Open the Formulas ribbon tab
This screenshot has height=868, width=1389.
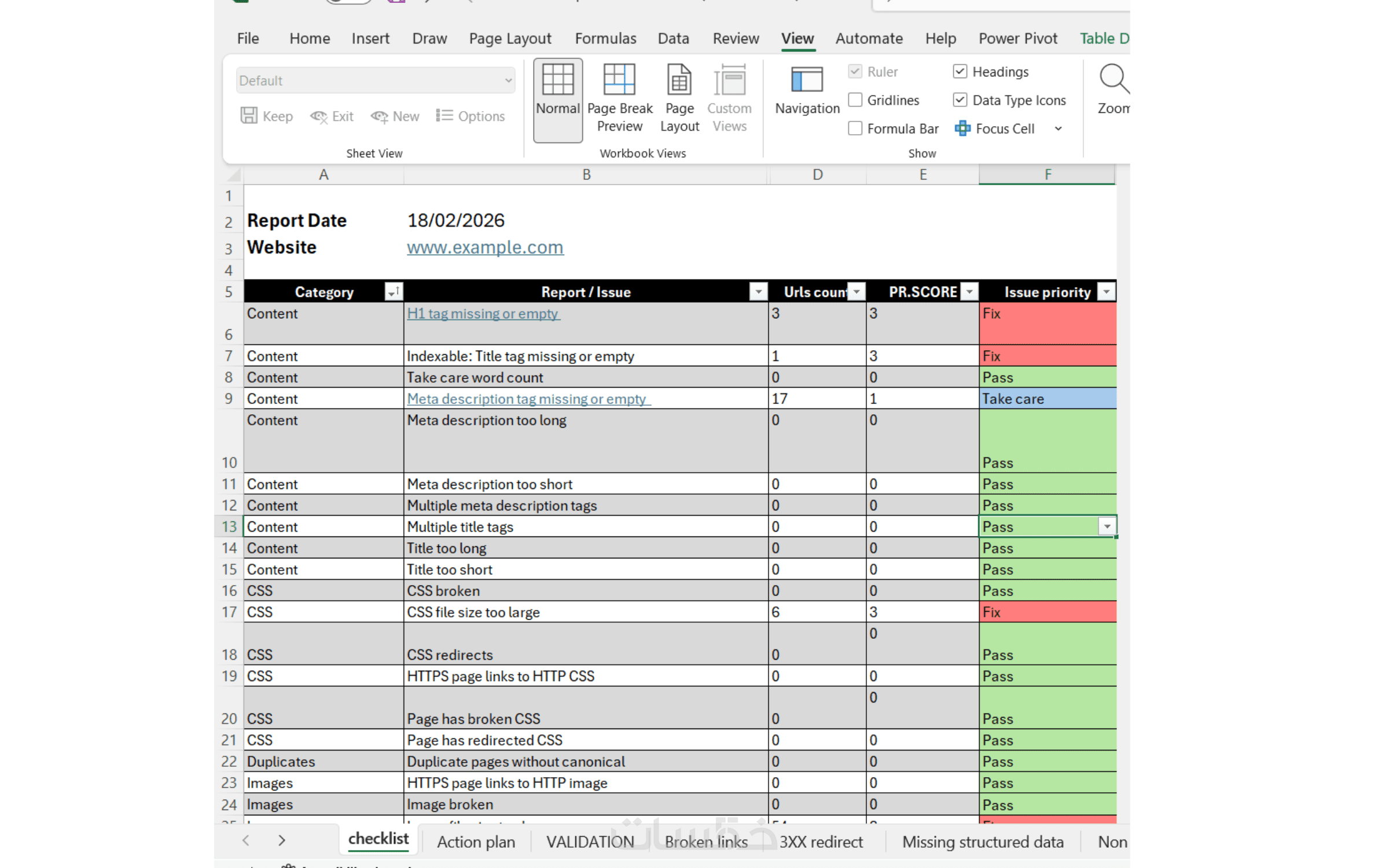tap(605, 38)
